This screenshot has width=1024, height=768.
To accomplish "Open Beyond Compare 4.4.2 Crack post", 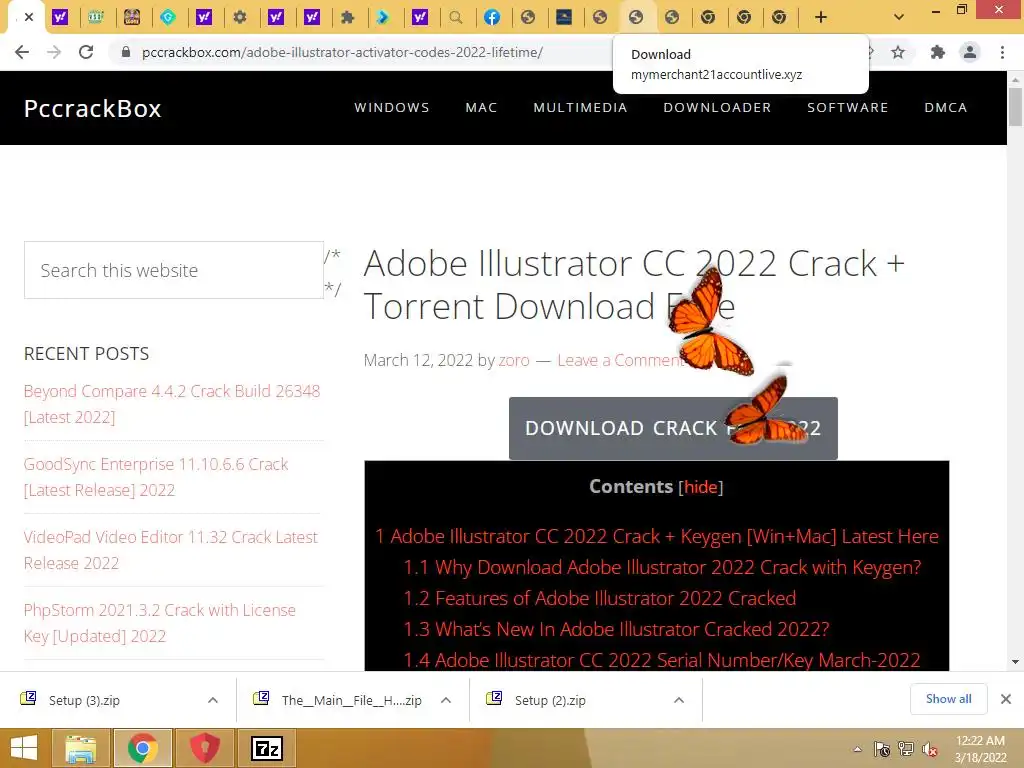I will point(172,404).
